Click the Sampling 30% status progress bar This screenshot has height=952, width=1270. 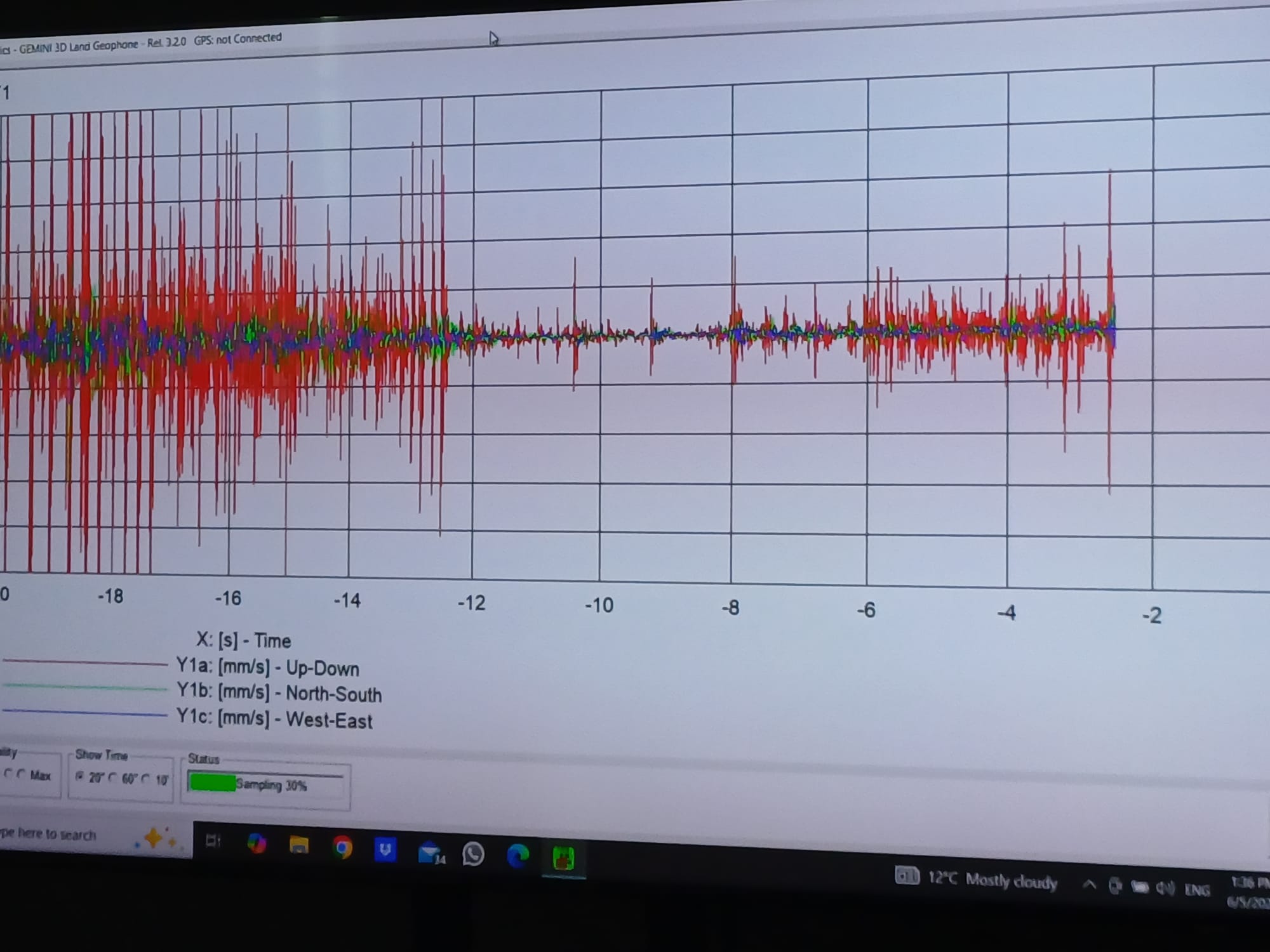pos(265,784)
